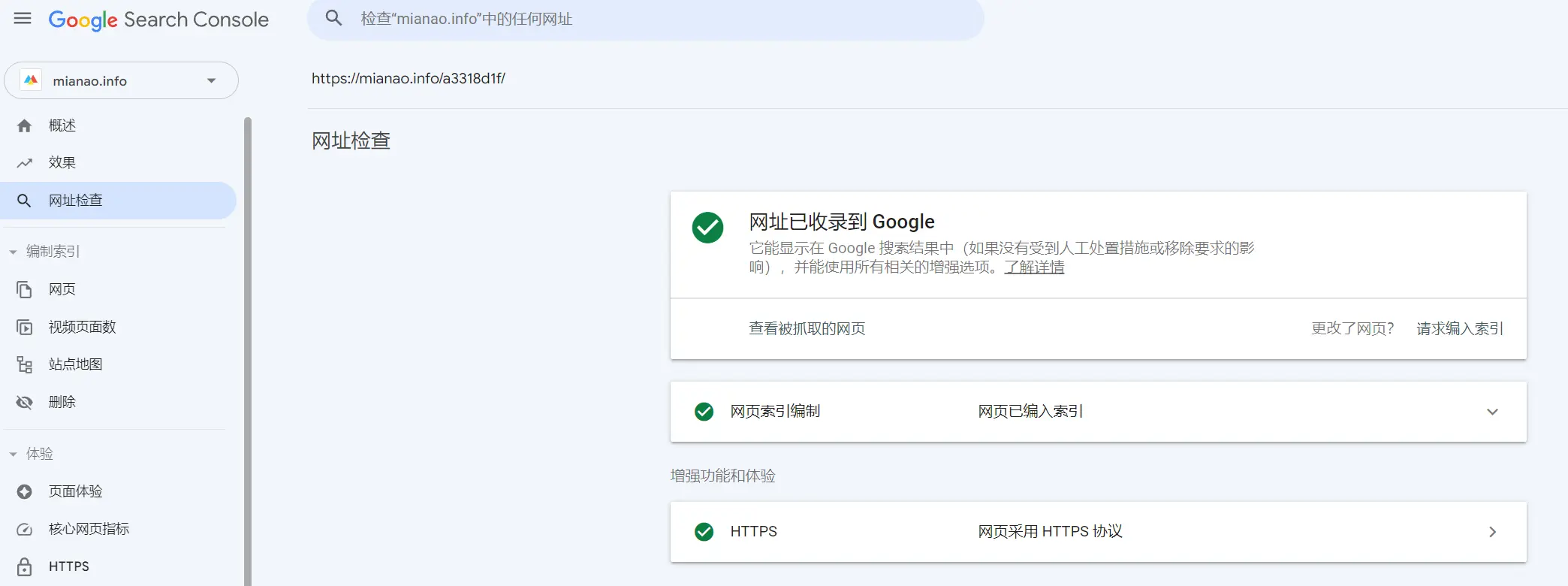Open the 核心网页指标 report
This screenshot has height=586, width=1568.
click(89, 529)
